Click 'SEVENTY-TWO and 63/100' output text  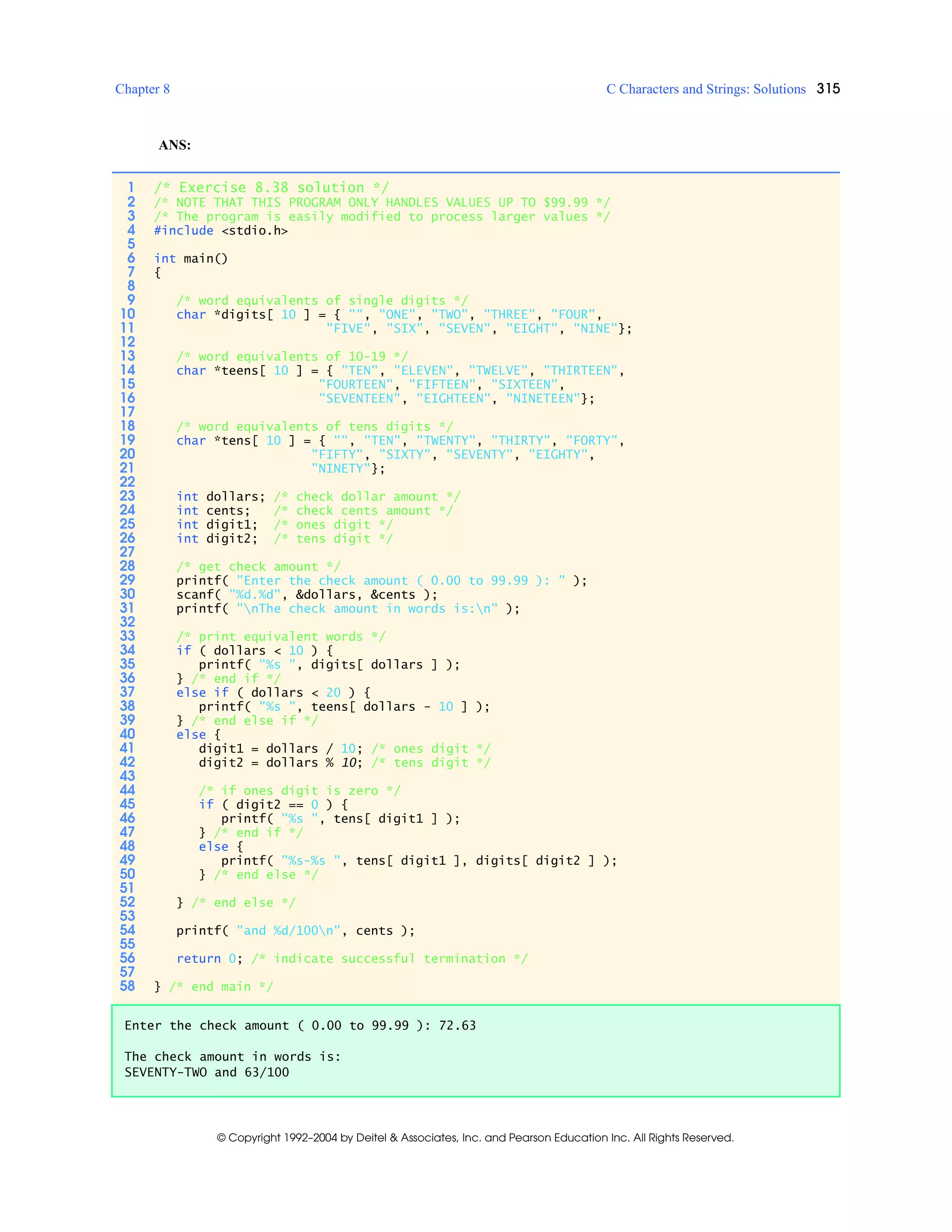pyautogui.click(x=206, y=1073)
